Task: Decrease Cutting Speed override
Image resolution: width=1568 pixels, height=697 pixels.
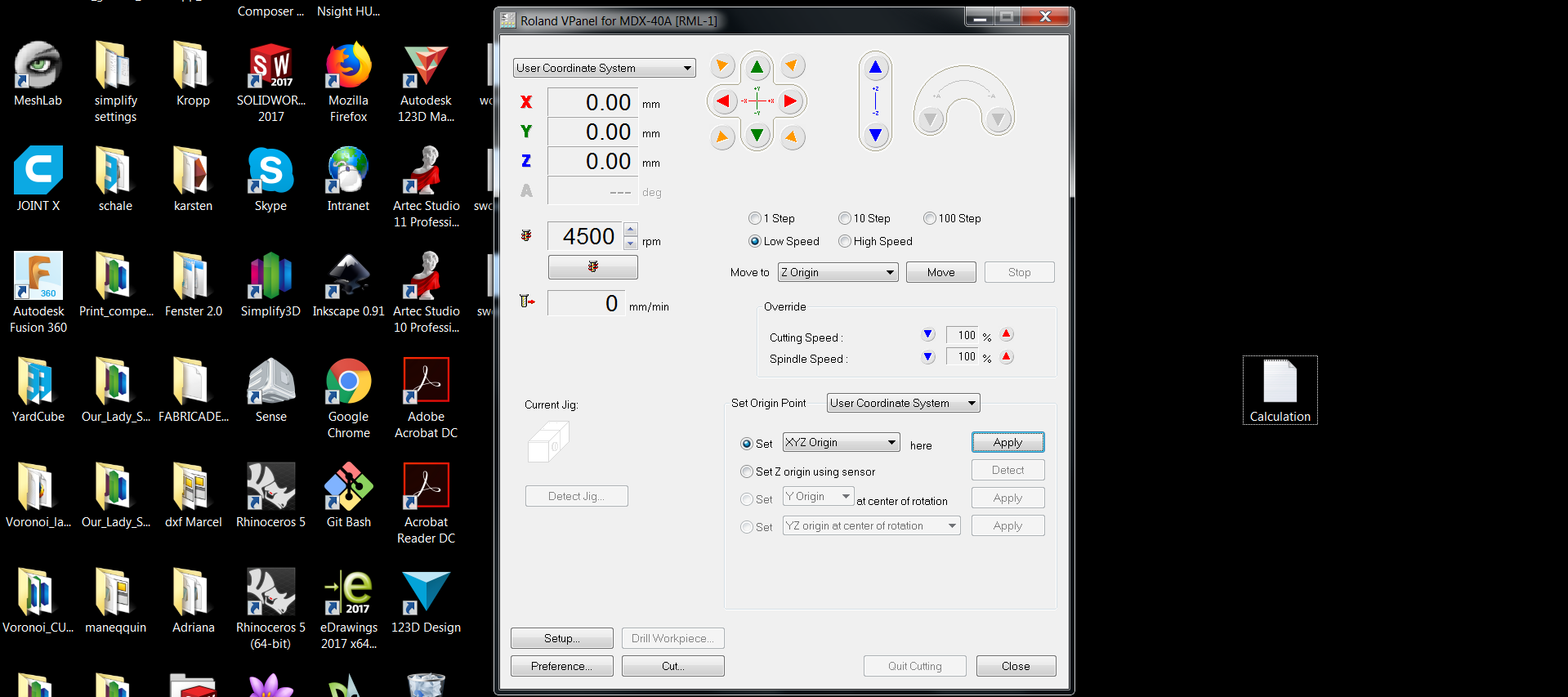Action: coord(928,334)
